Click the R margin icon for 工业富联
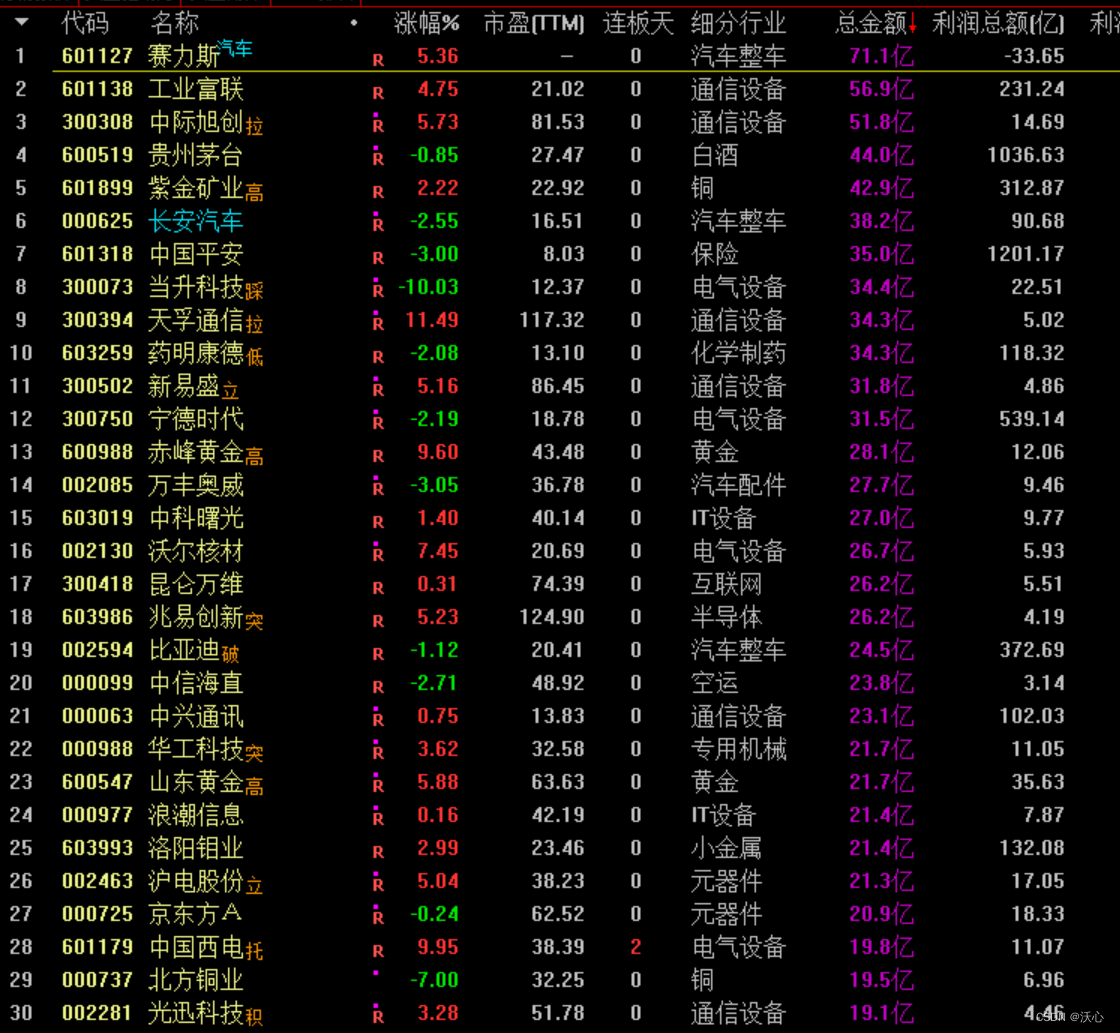1120x1033 pixels. click(x=378, y=94)
